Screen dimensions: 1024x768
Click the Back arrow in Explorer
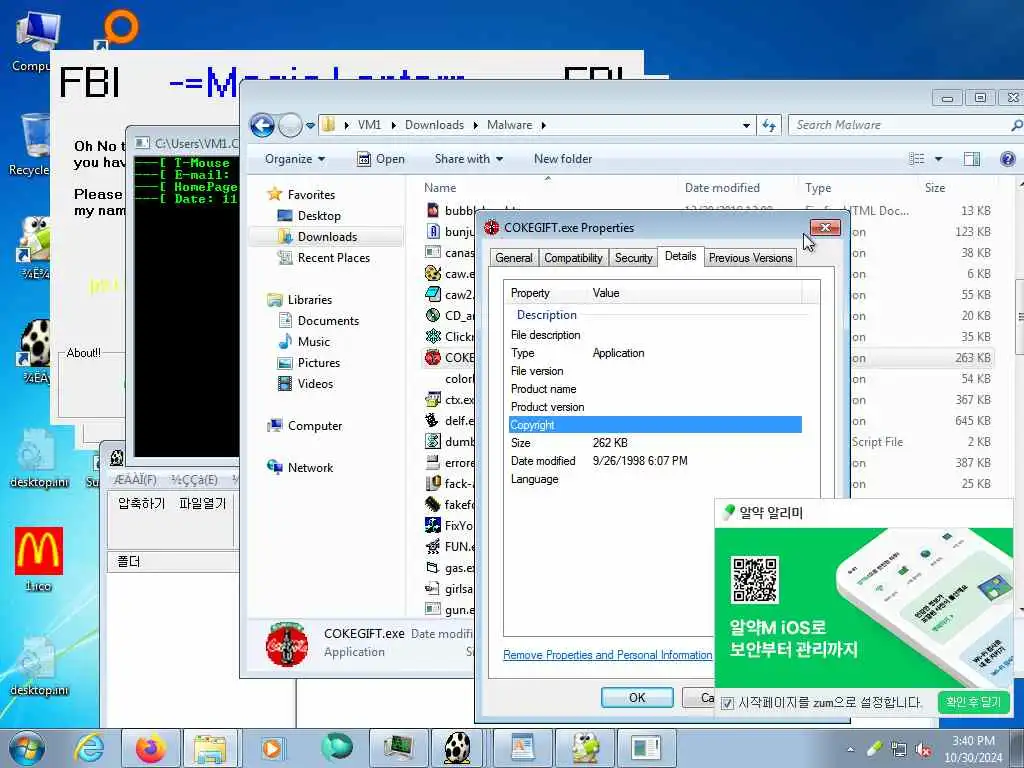tap(263, 125)
